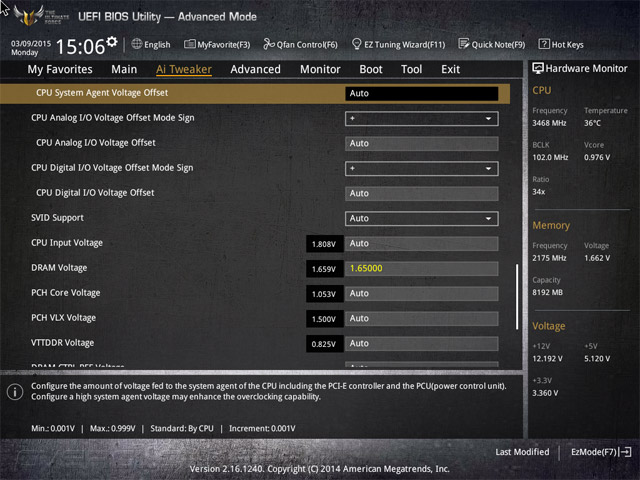Click the MyFavorite(F3) label
This screenshot has height=480, width=640.
point(224,44)
